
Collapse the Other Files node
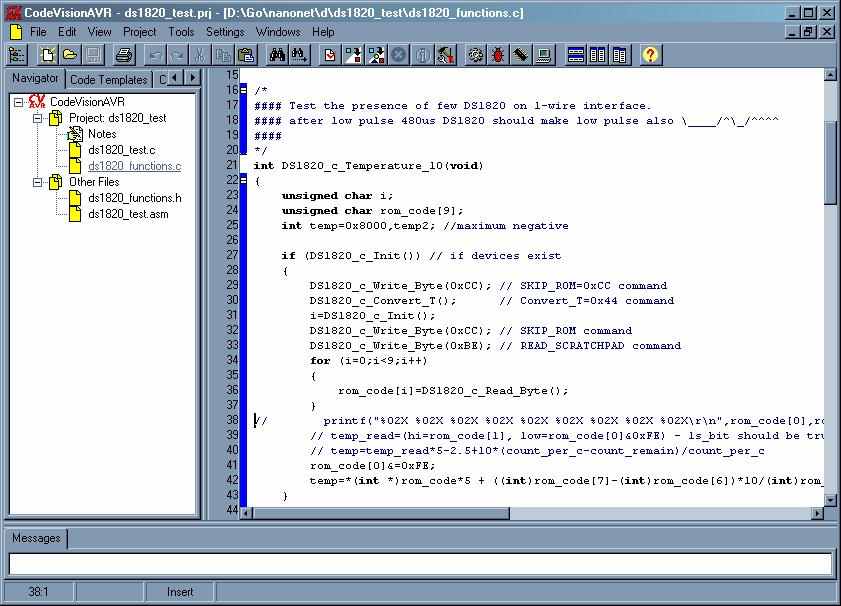click(x=38, y=182)
